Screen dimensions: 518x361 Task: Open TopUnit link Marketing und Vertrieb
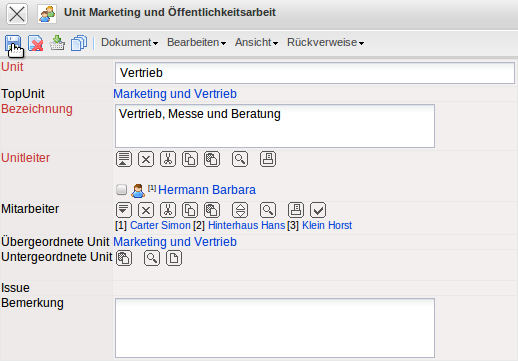point(175,94)
